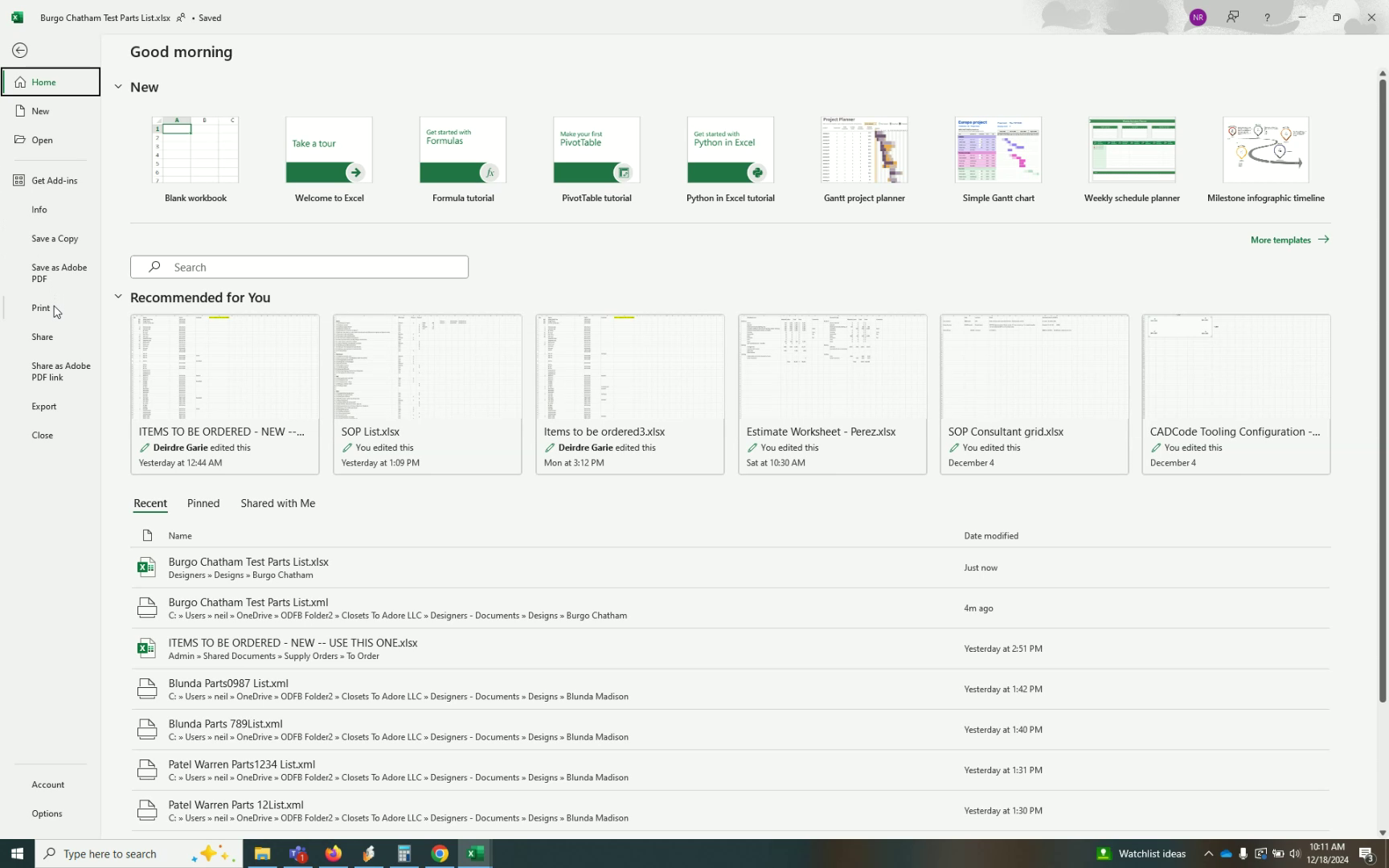The image size is (1389, 868).
Task: Click the file icon beside Burgo Chatham Test Parts List.xml
Action: (x=146, y=608)
